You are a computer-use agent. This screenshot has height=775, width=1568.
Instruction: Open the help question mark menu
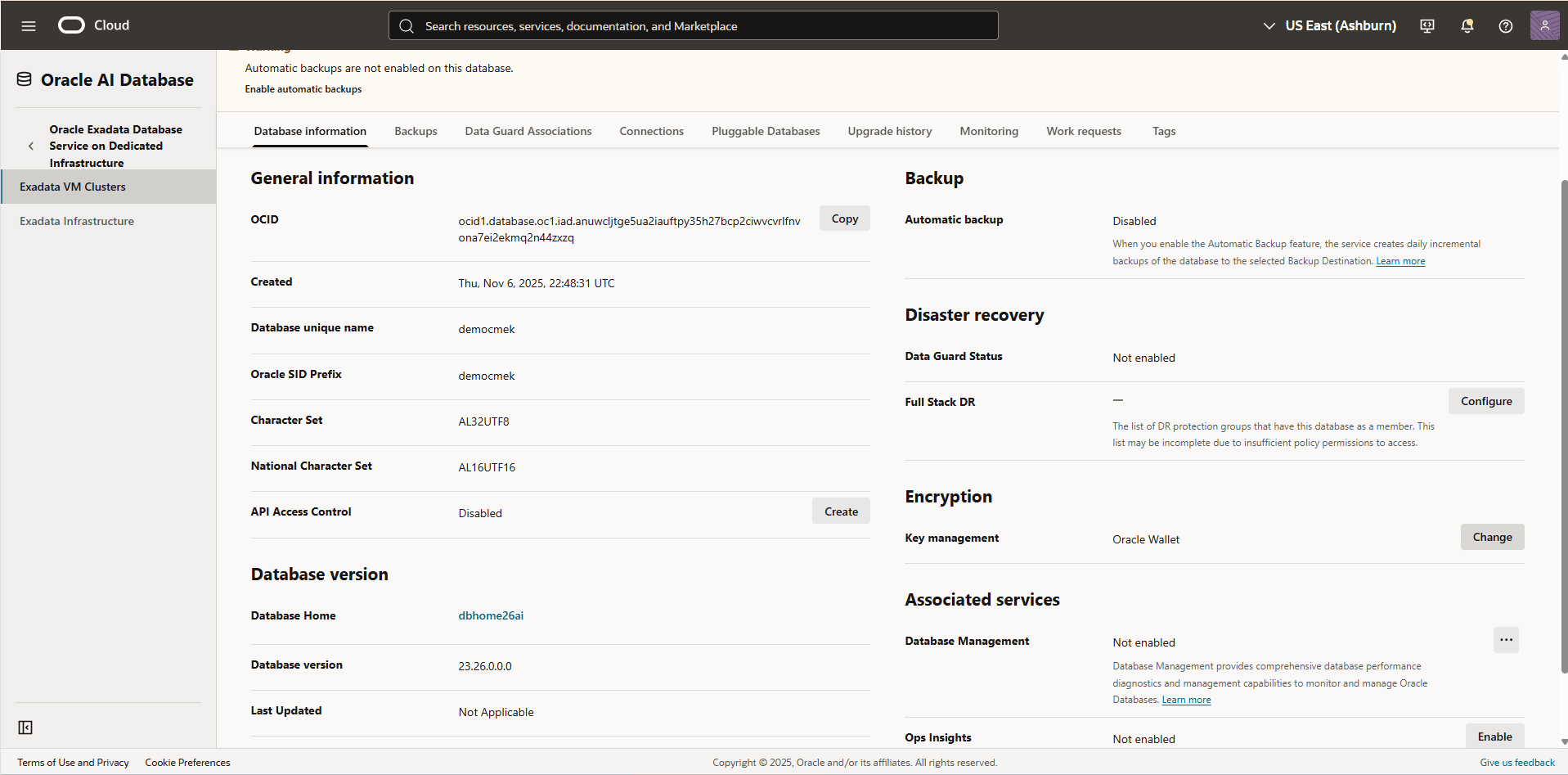tap(1505, 25)
